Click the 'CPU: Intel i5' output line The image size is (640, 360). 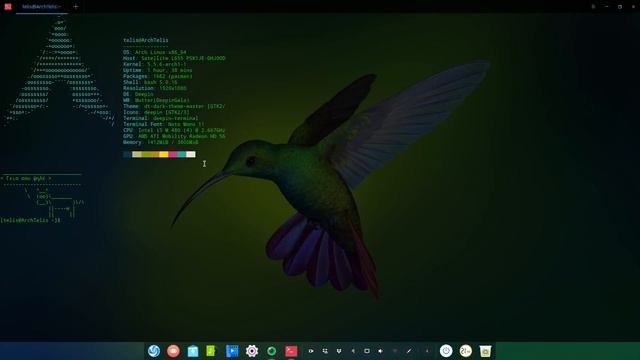coord(174,130)
